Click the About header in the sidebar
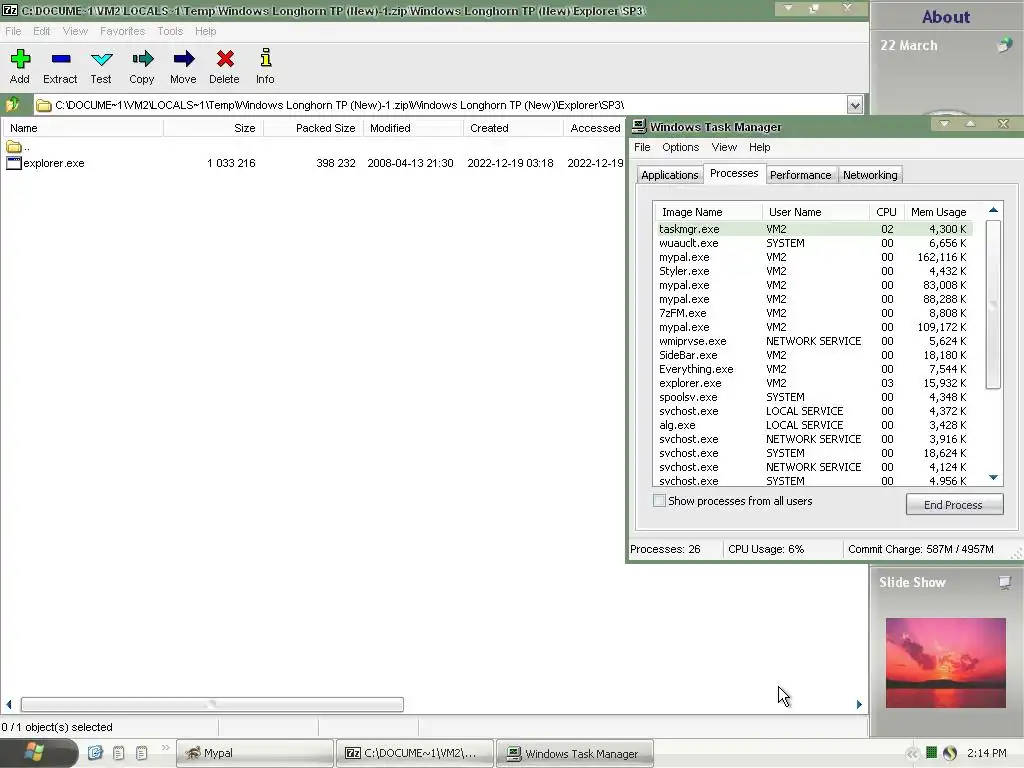Screen dimensions: 1024x768 click(945, 16)
